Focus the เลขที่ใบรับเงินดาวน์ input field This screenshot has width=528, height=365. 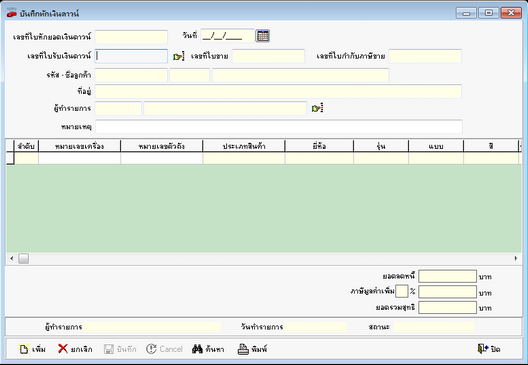coord(131,56)
